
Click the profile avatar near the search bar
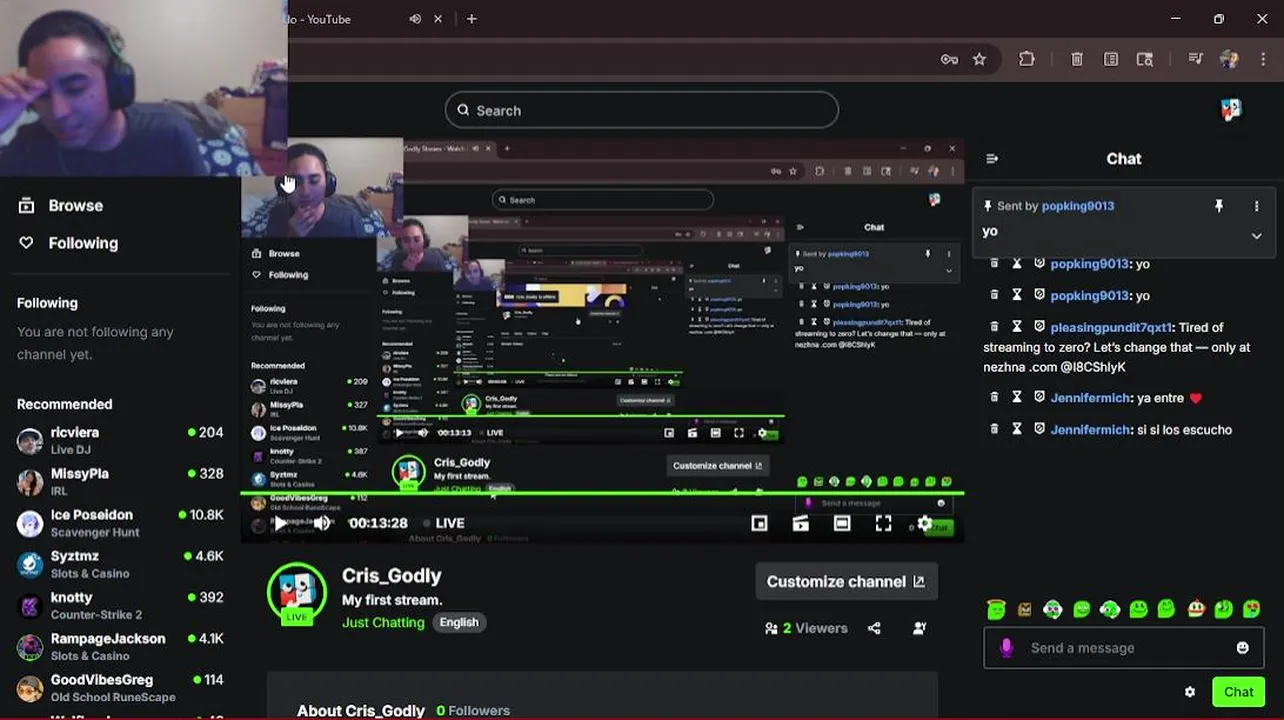point(1231,109)
